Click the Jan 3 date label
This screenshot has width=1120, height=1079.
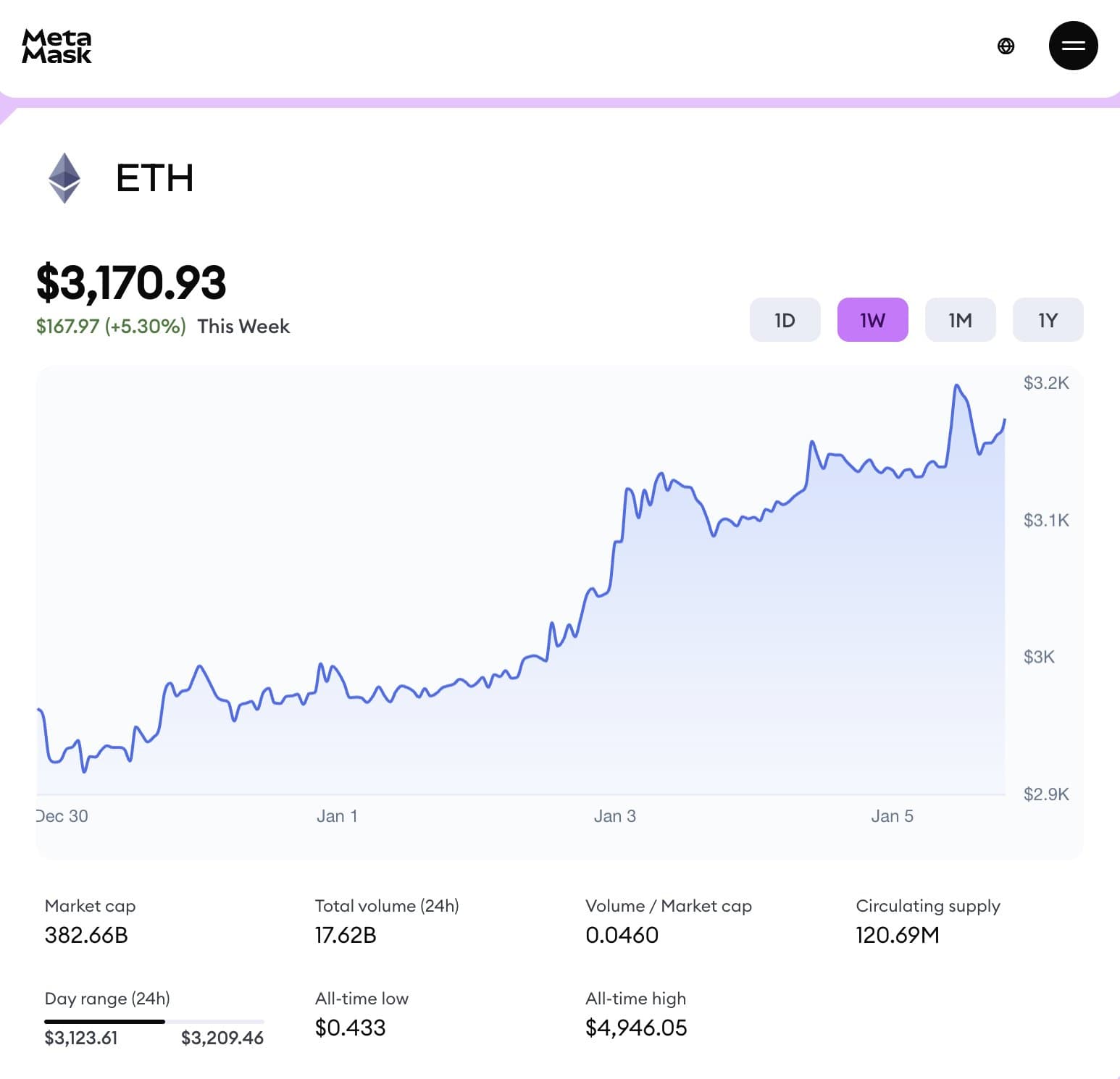(614, 816)
